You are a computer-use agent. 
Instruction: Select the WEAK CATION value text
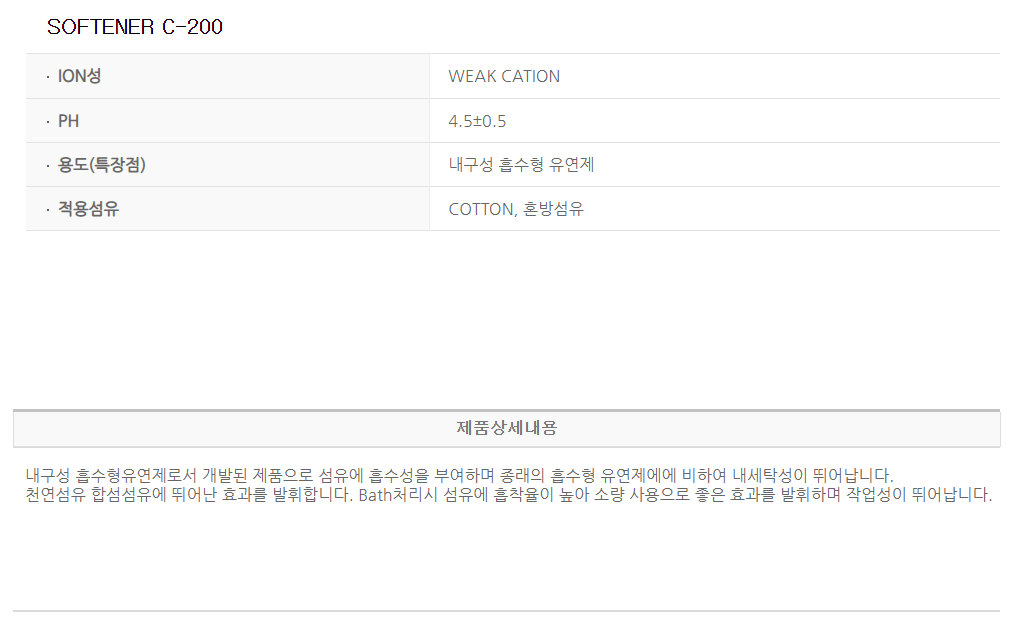click(x=504, y=76)
